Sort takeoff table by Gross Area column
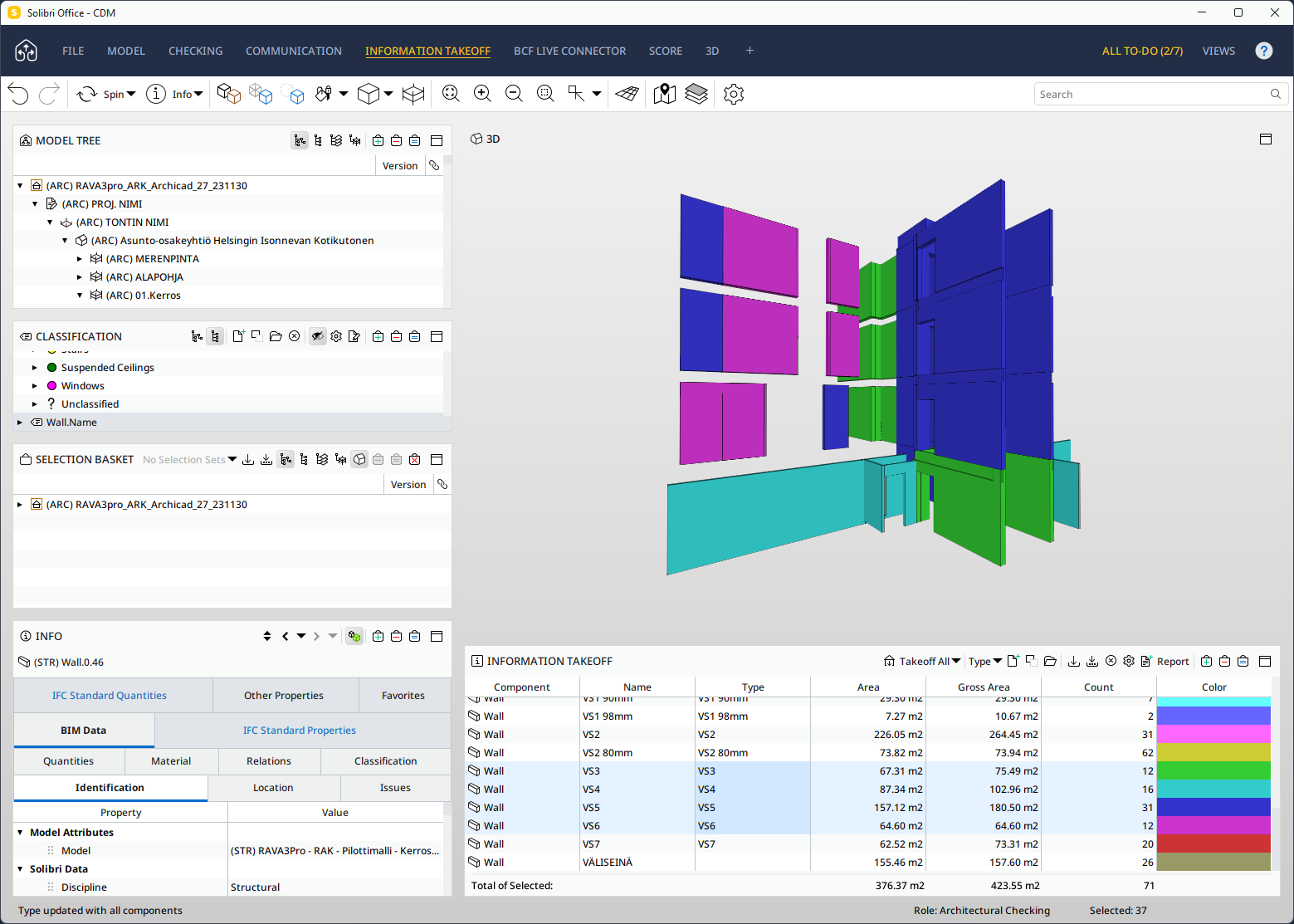 pyautogui.click(x=984, y=687)
